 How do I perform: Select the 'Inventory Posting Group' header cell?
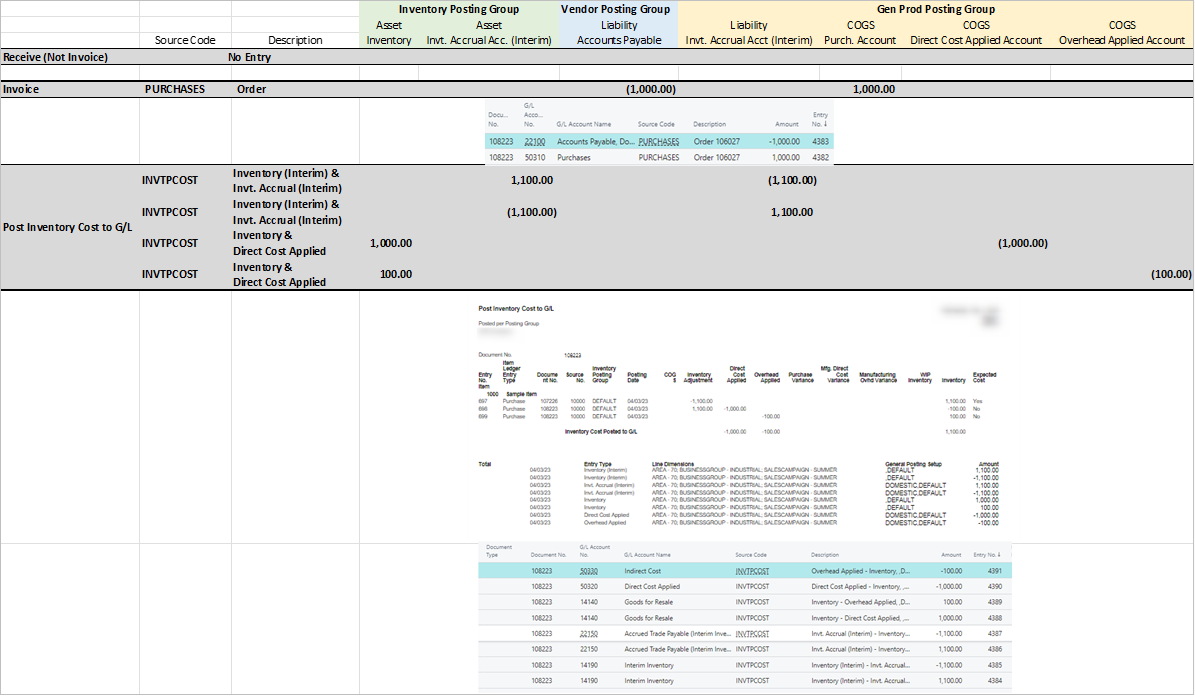[458, 9]
